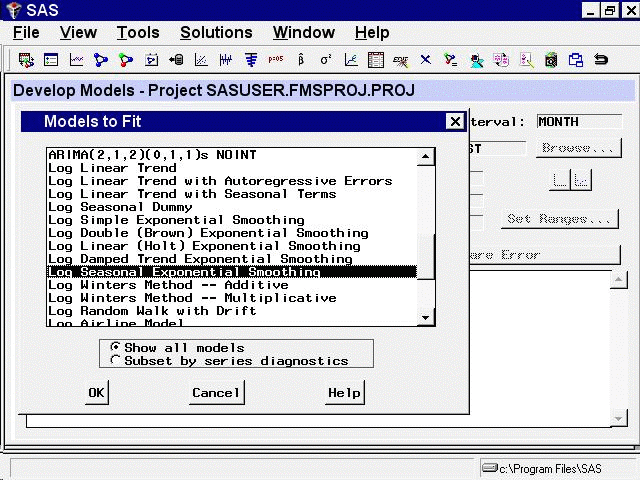
Task: Click the sigma squared toolbar icon
Action: click(x=326, y=60)
